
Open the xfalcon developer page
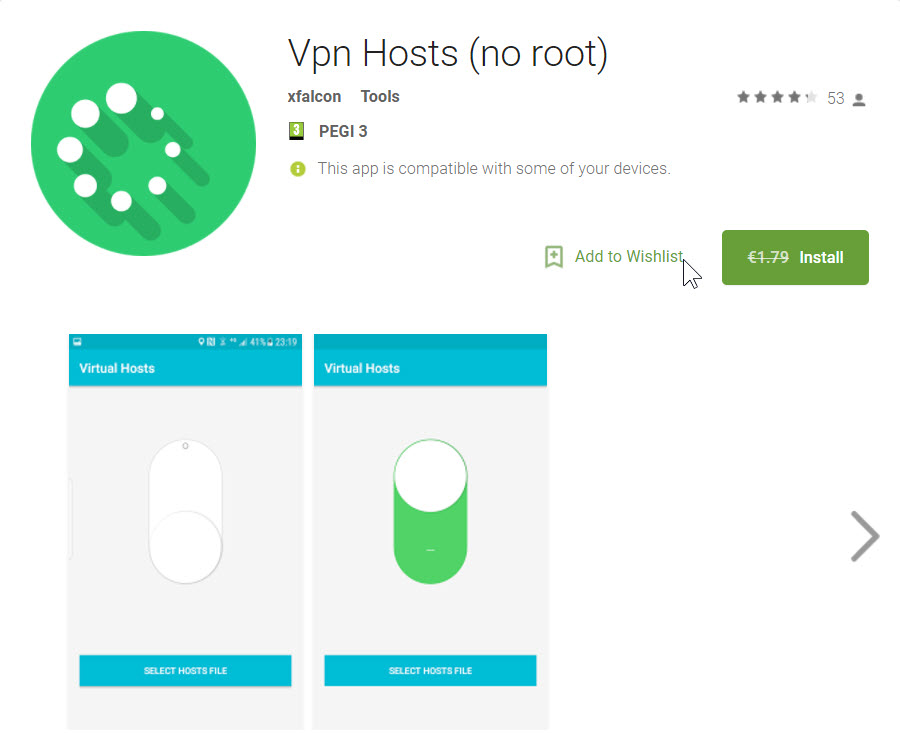coord(314,97)
